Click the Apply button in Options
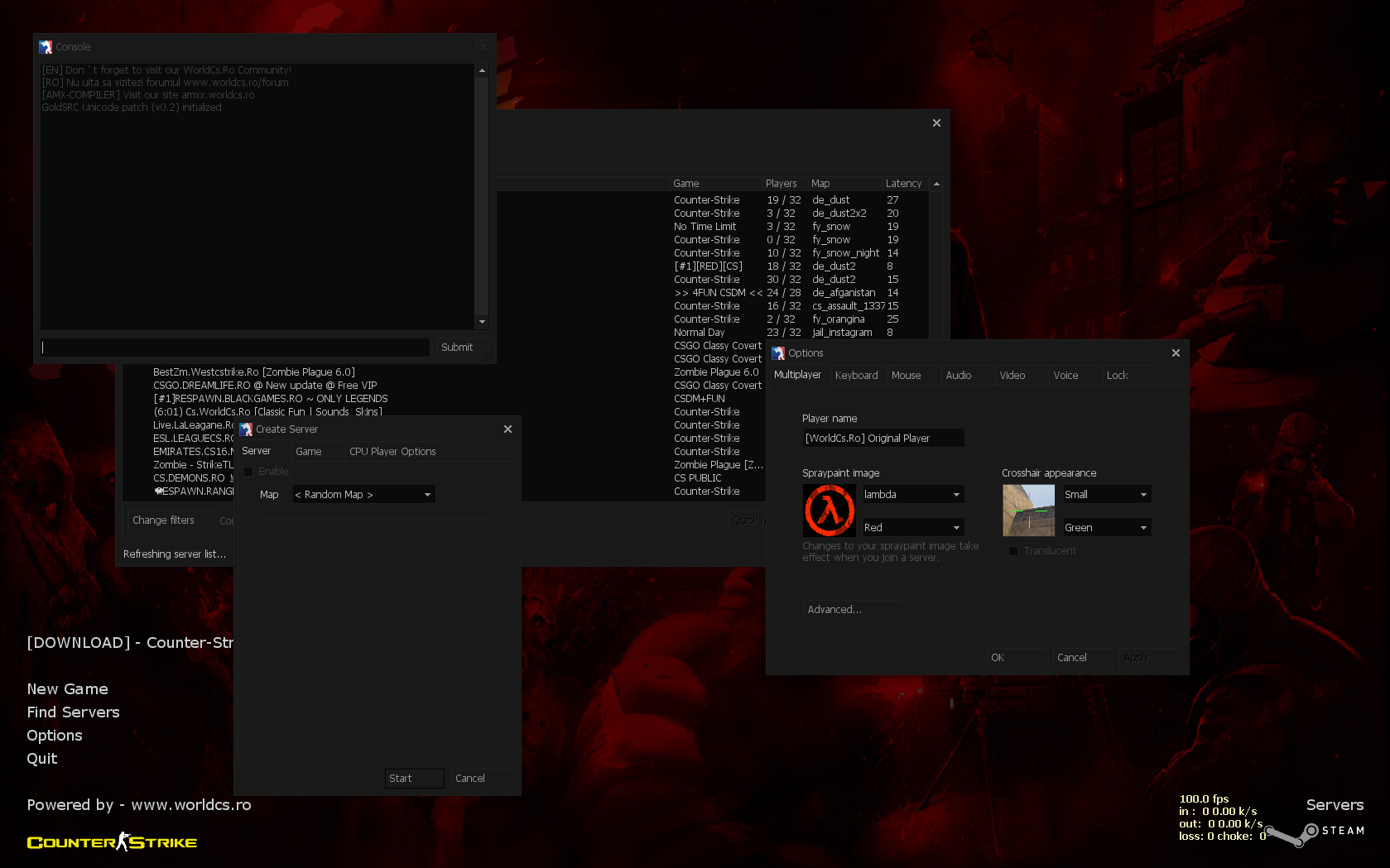1390x868 pixels. [1148, 658]
